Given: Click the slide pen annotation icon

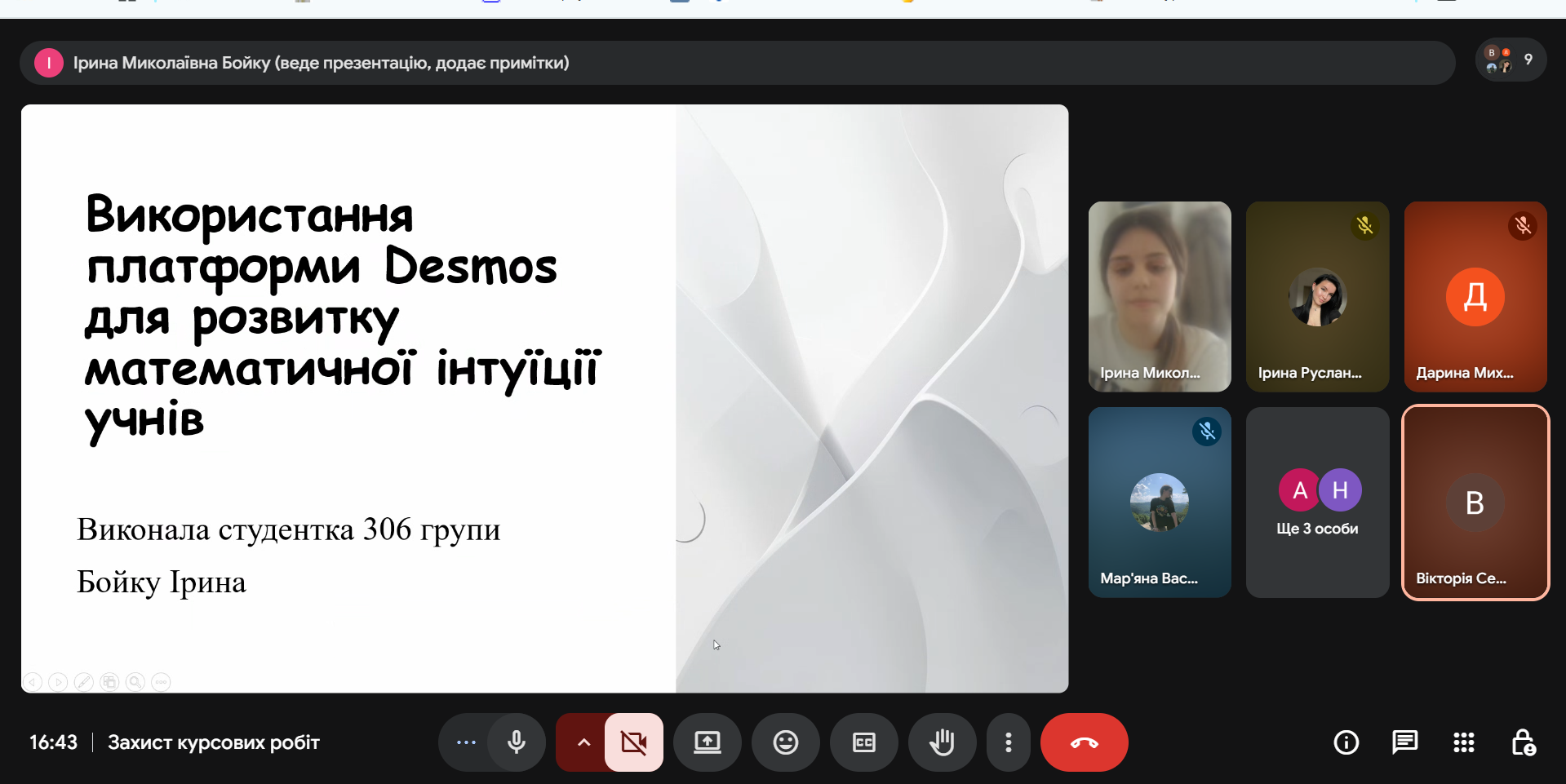Looking at the screenshot, I should [84, 682].
